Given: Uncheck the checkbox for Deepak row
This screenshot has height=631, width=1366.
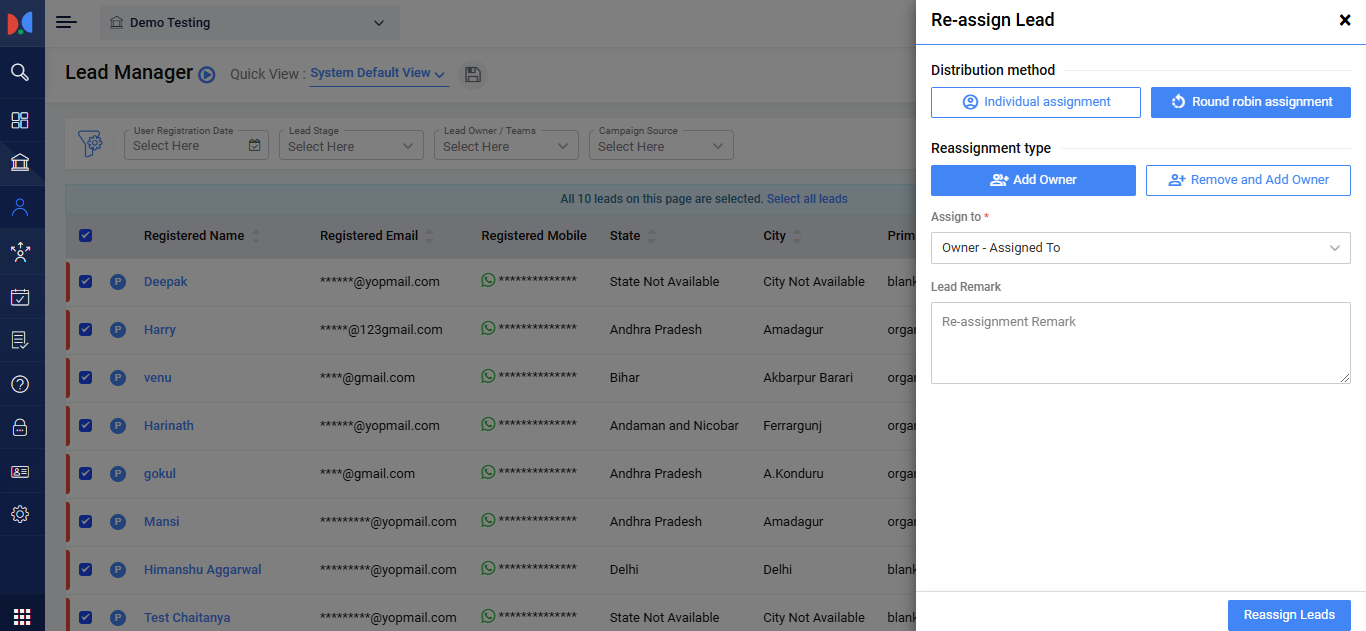Looking at the screenshot, I should [85, 282].
